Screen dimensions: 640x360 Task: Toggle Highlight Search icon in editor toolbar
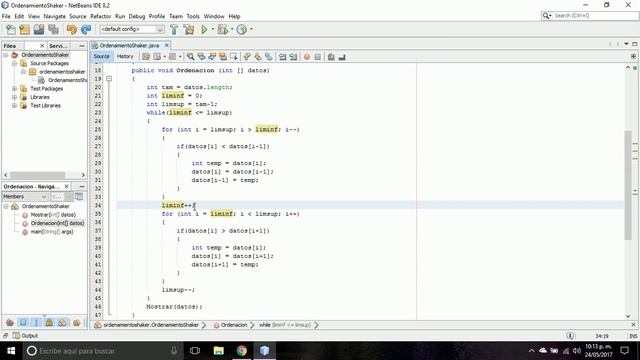223,57
